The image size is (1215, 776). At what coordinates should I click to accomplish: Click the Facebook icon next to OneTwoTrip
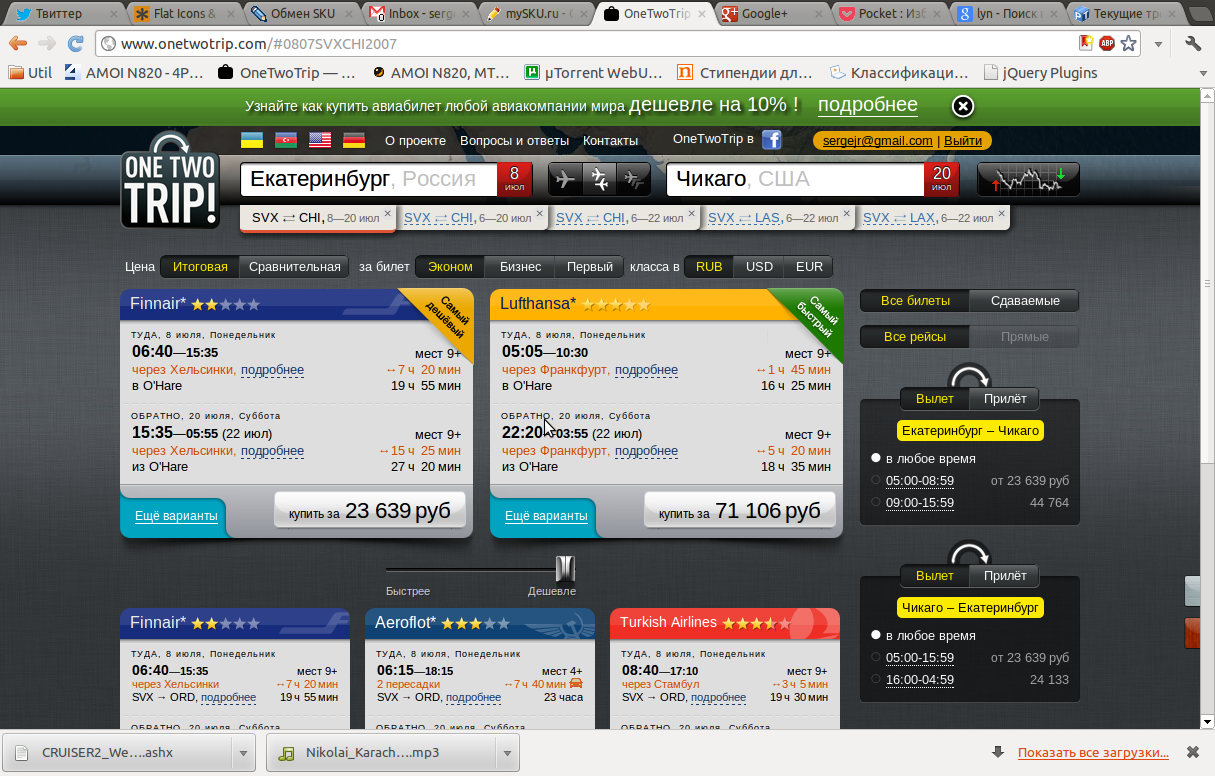771,140
